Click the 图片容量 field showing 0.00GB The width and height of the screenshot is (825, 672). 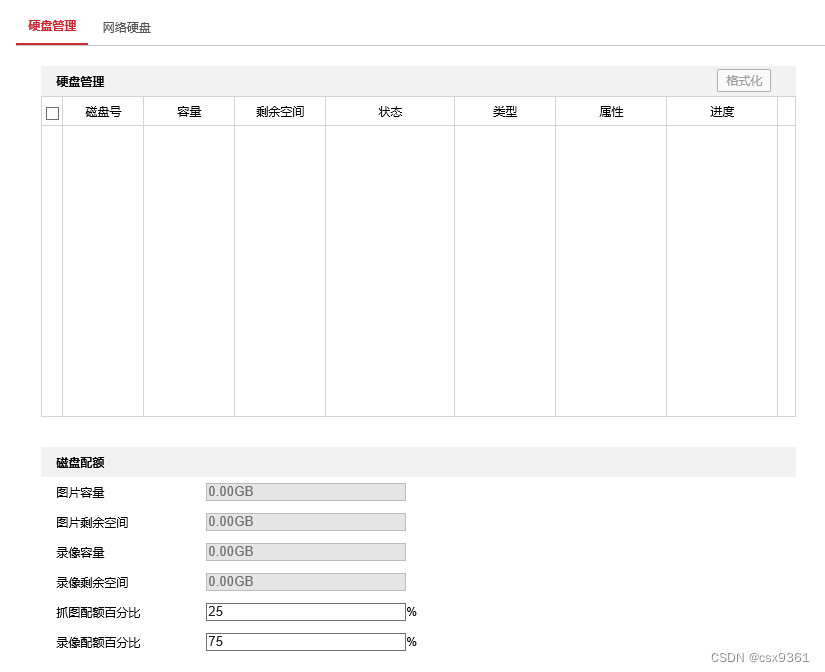click(306, 492)
